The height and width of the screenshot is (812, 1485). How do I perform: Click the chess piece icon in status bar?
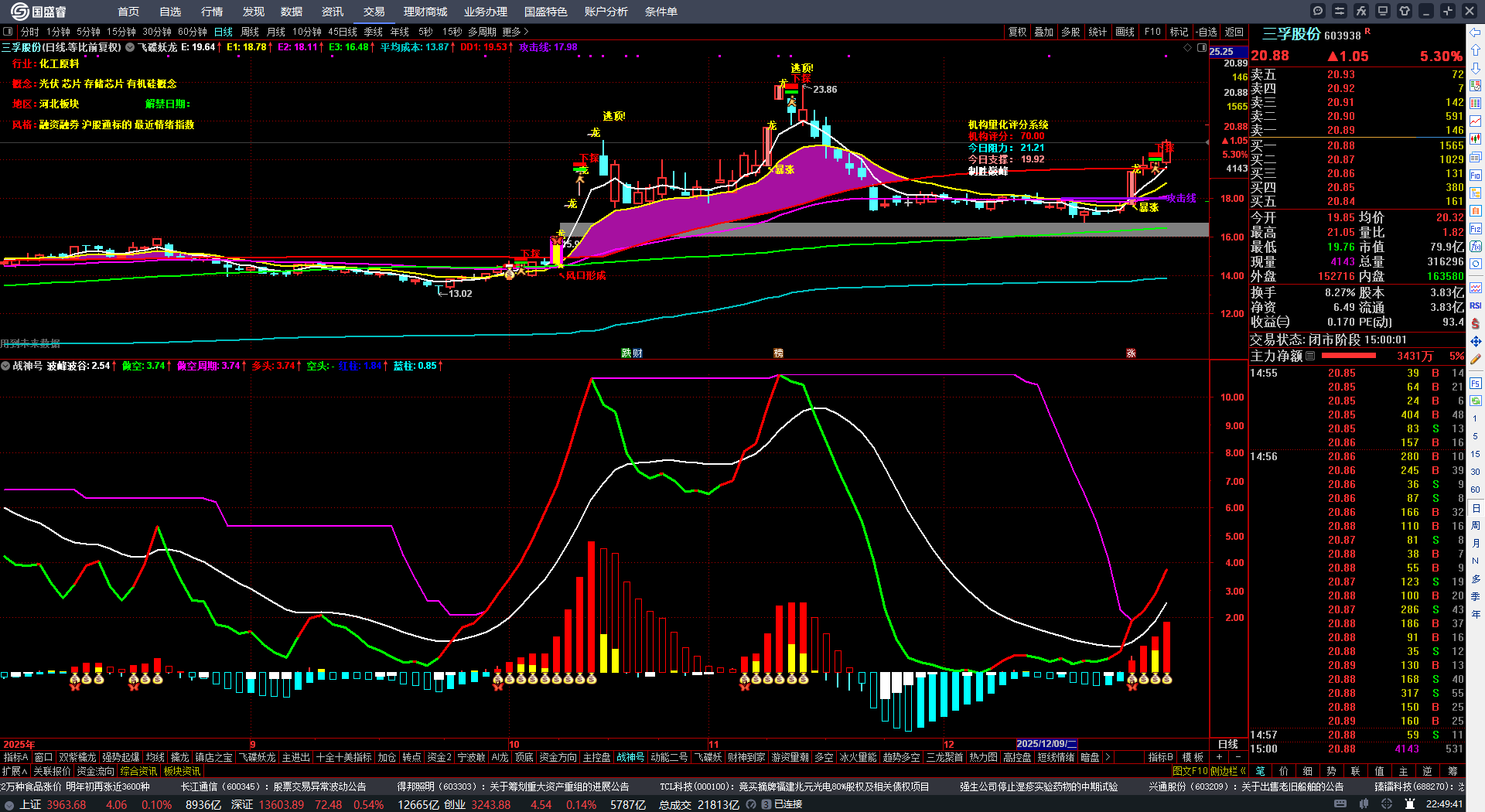pyautogui.click(x=1410, y=804)
